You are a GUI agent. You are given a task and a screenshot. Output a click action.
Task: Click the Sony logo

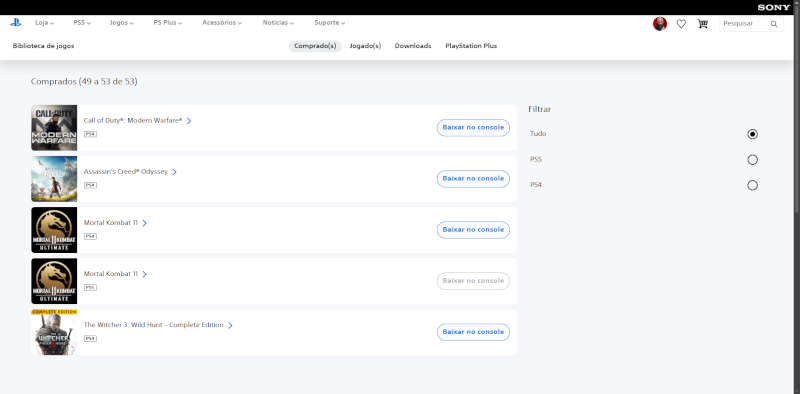[x=773, y=7]
